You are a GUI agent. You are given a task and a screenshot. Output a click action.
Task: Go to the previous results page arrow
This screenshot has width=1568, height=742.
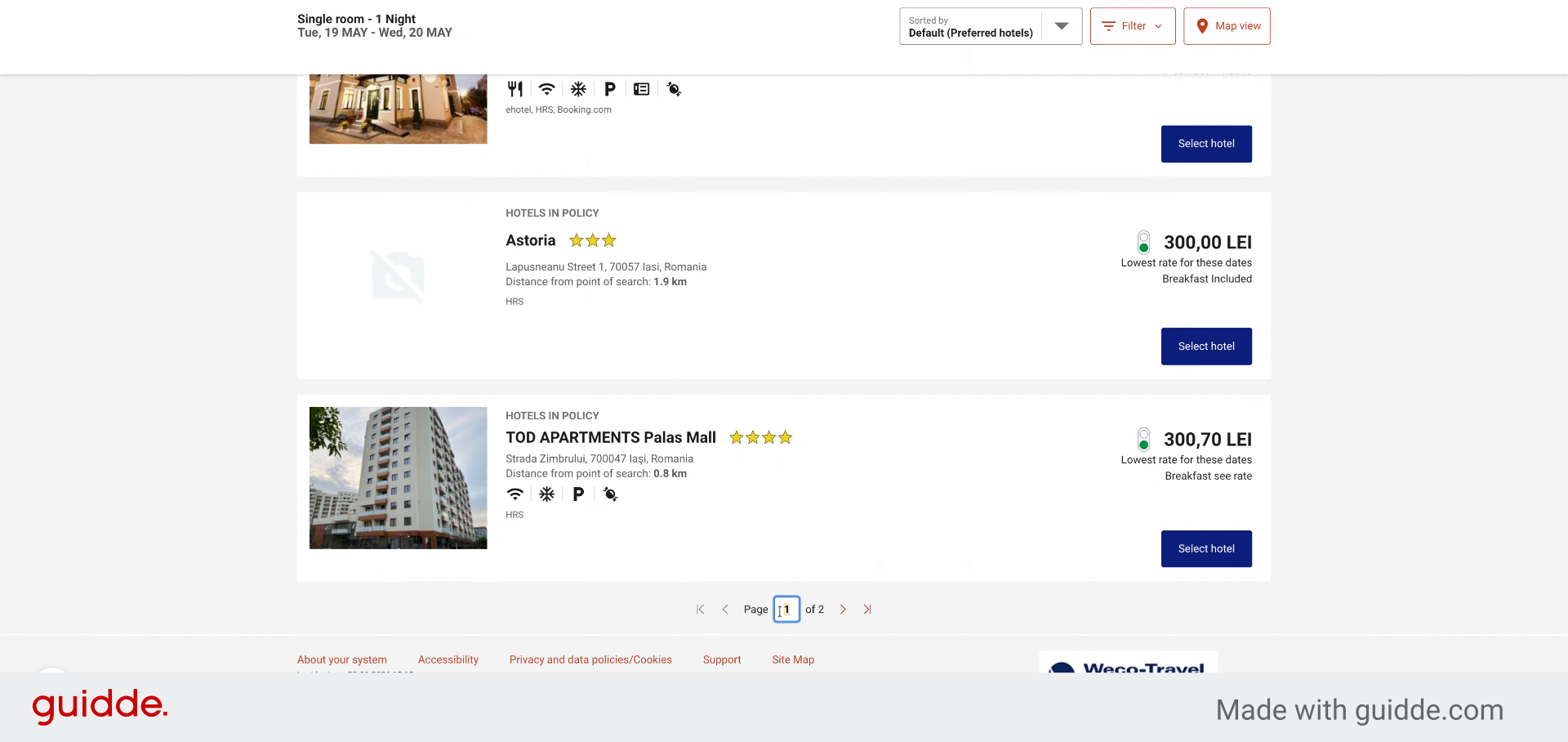[x=724, y=610]
